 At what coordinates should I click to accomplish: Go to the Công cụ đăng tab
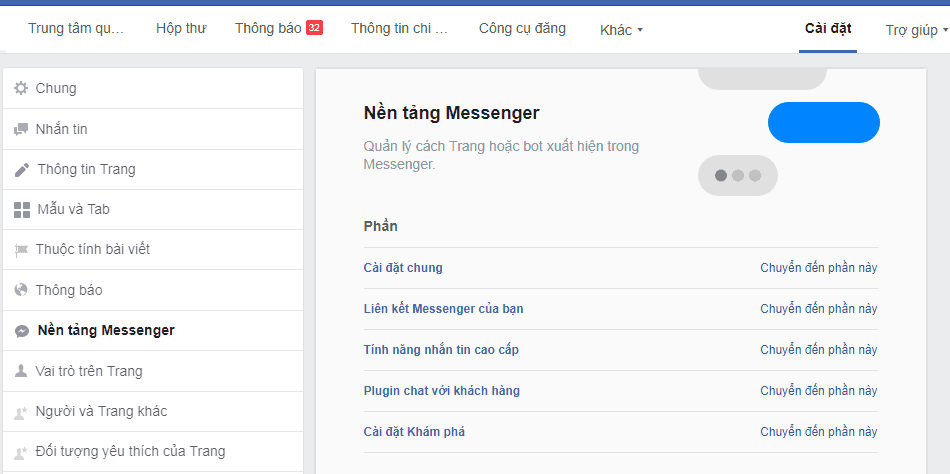522,28
